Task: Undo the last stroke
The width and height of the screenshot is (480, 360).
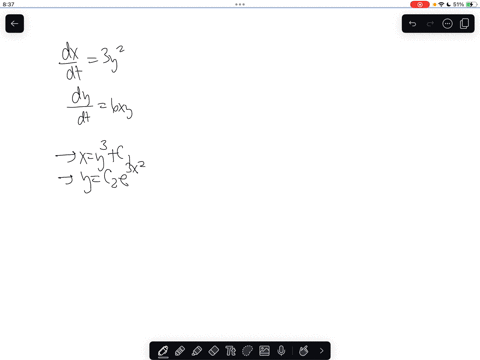Action: point(412,24)
